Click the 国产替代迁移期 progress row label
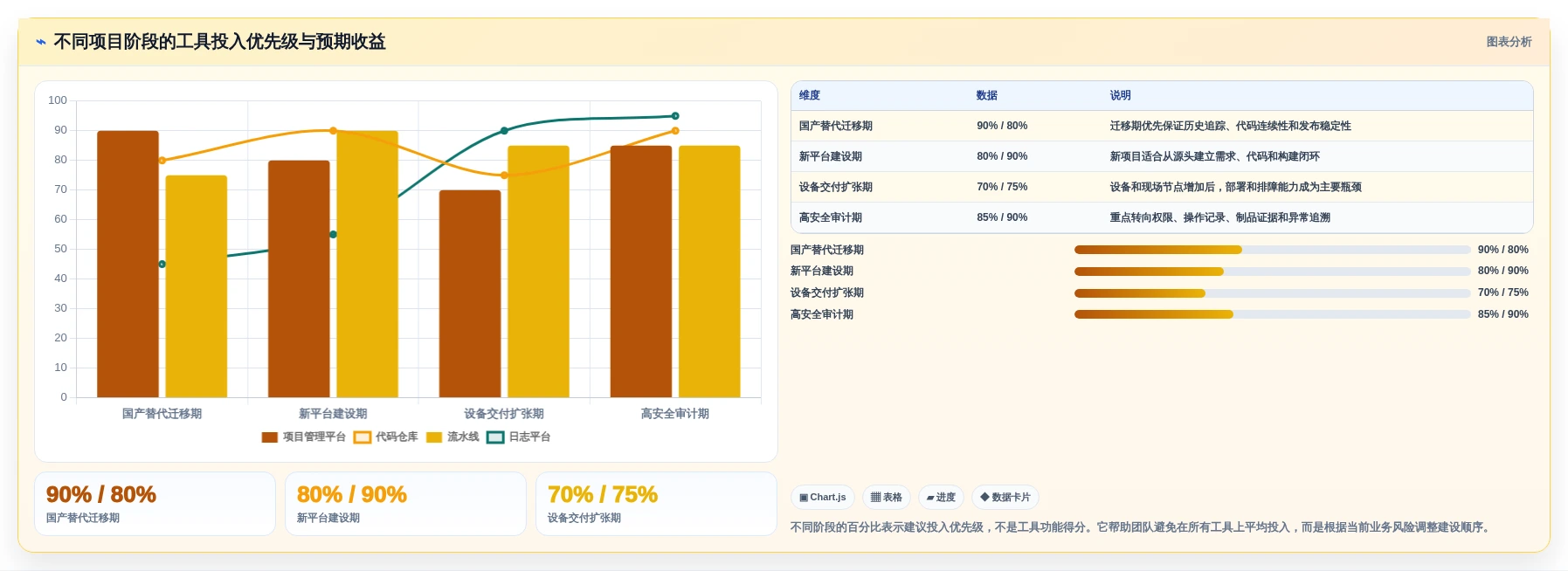The height and width of the screenshot is (571, 1568). coord(827,250)
